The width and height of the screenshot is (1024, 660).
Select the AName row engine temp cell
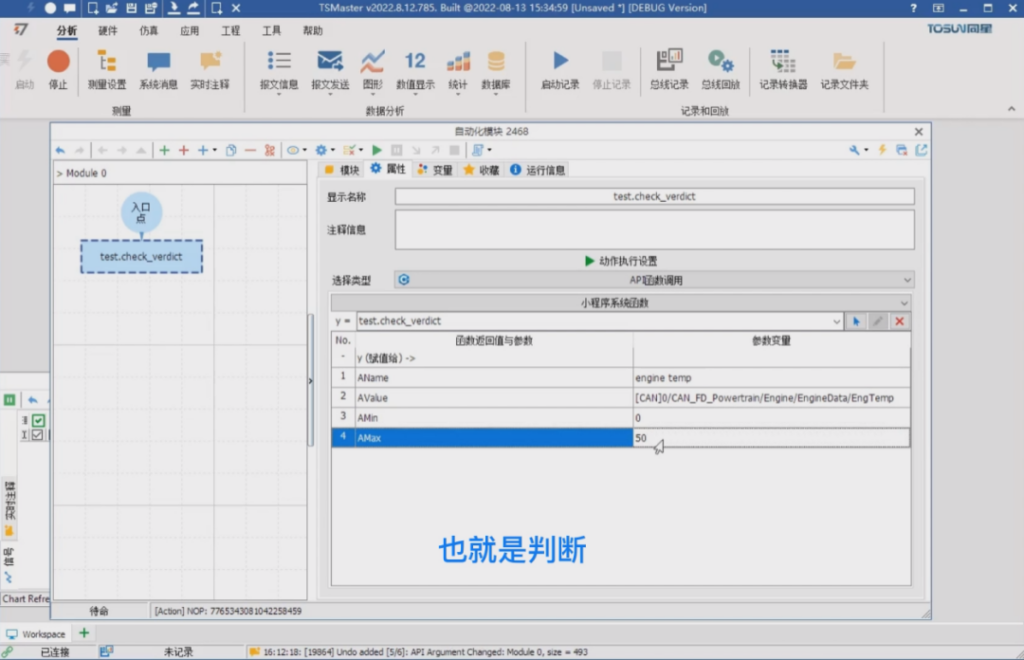coord(771,377)
